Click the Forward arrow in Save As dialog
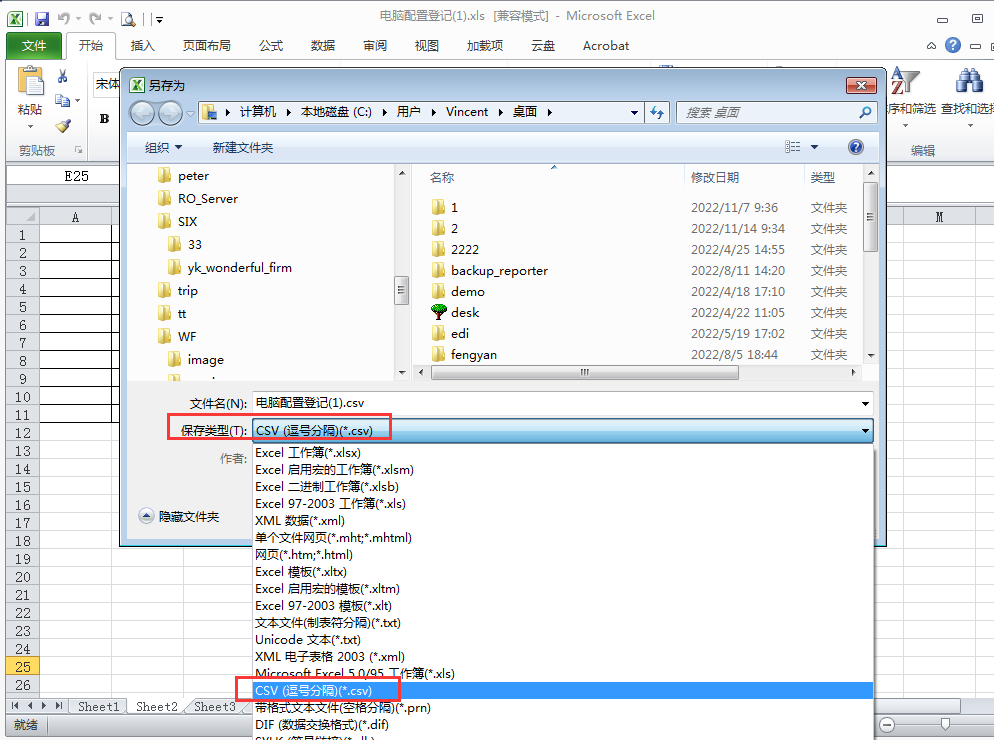The width and height of the screenshot is (994, 740). coord(170,114)
